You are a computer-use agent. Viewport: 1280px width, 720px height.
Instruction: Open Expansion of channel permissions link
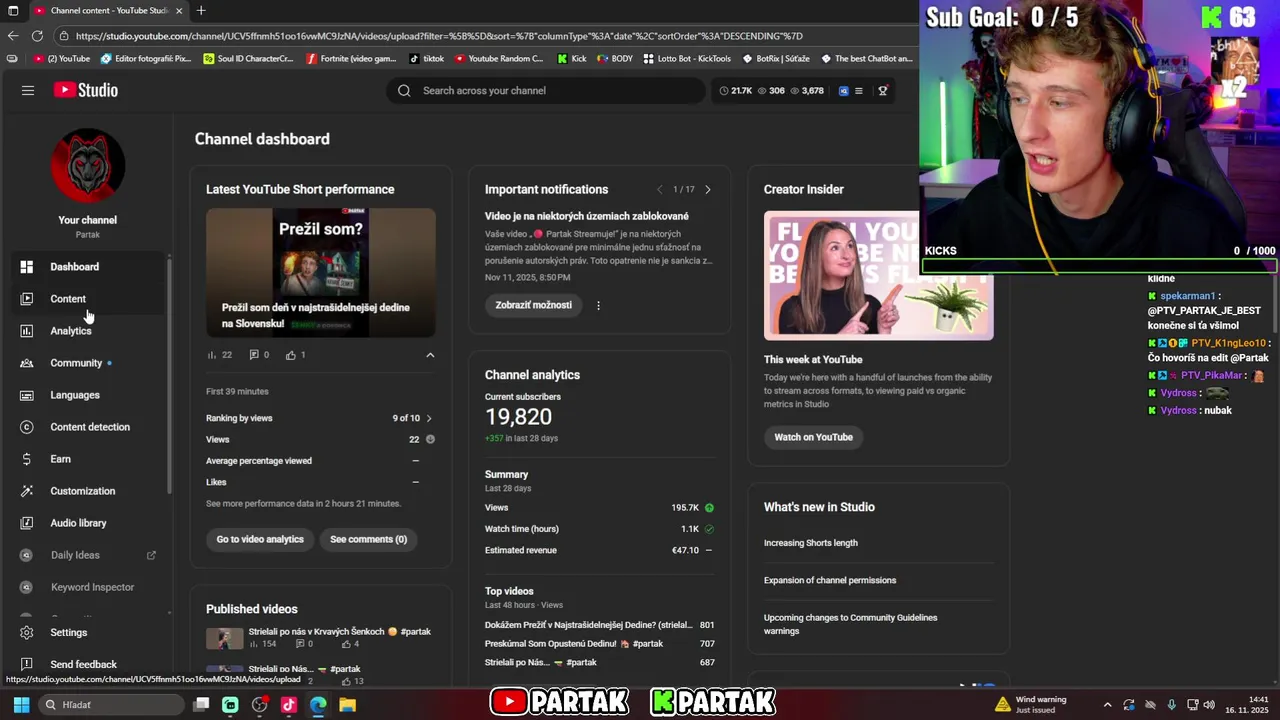coord(830,580)
